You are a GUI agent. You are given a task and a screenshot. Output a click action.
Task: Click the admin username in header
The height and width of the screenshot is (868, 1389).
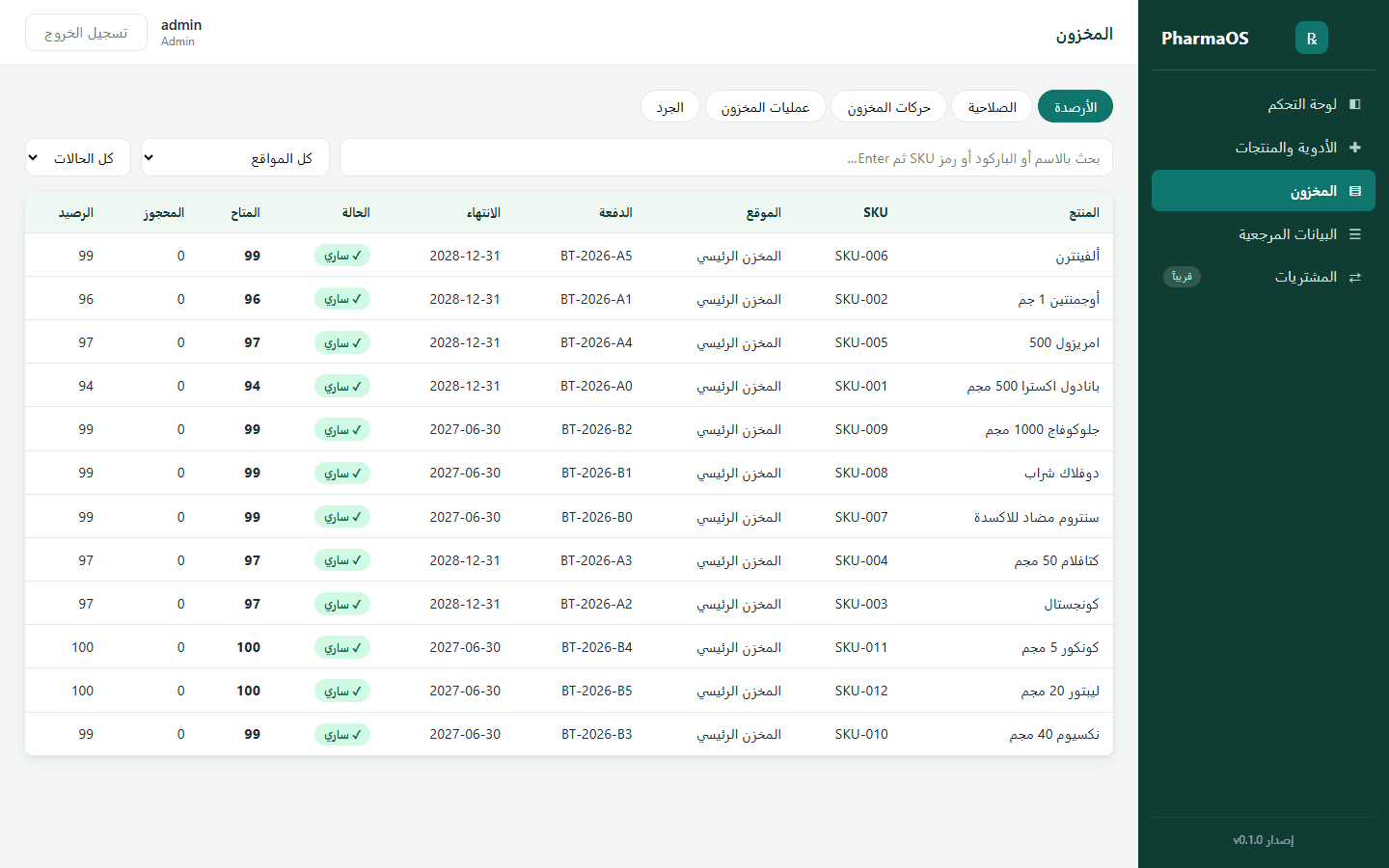pyautogui.click(x=181, y=25)
